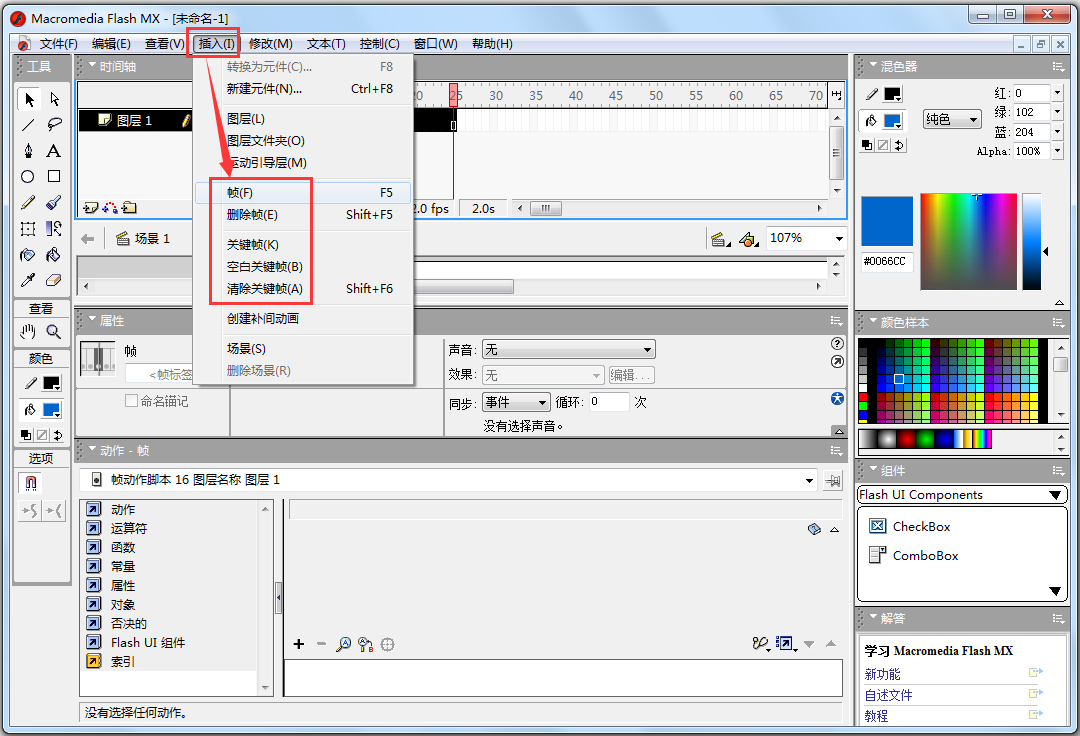Image resolution: width=1080 pixels, height=736 pixels.
Task: Select the Rectangle tool
Action: point(54,176)
